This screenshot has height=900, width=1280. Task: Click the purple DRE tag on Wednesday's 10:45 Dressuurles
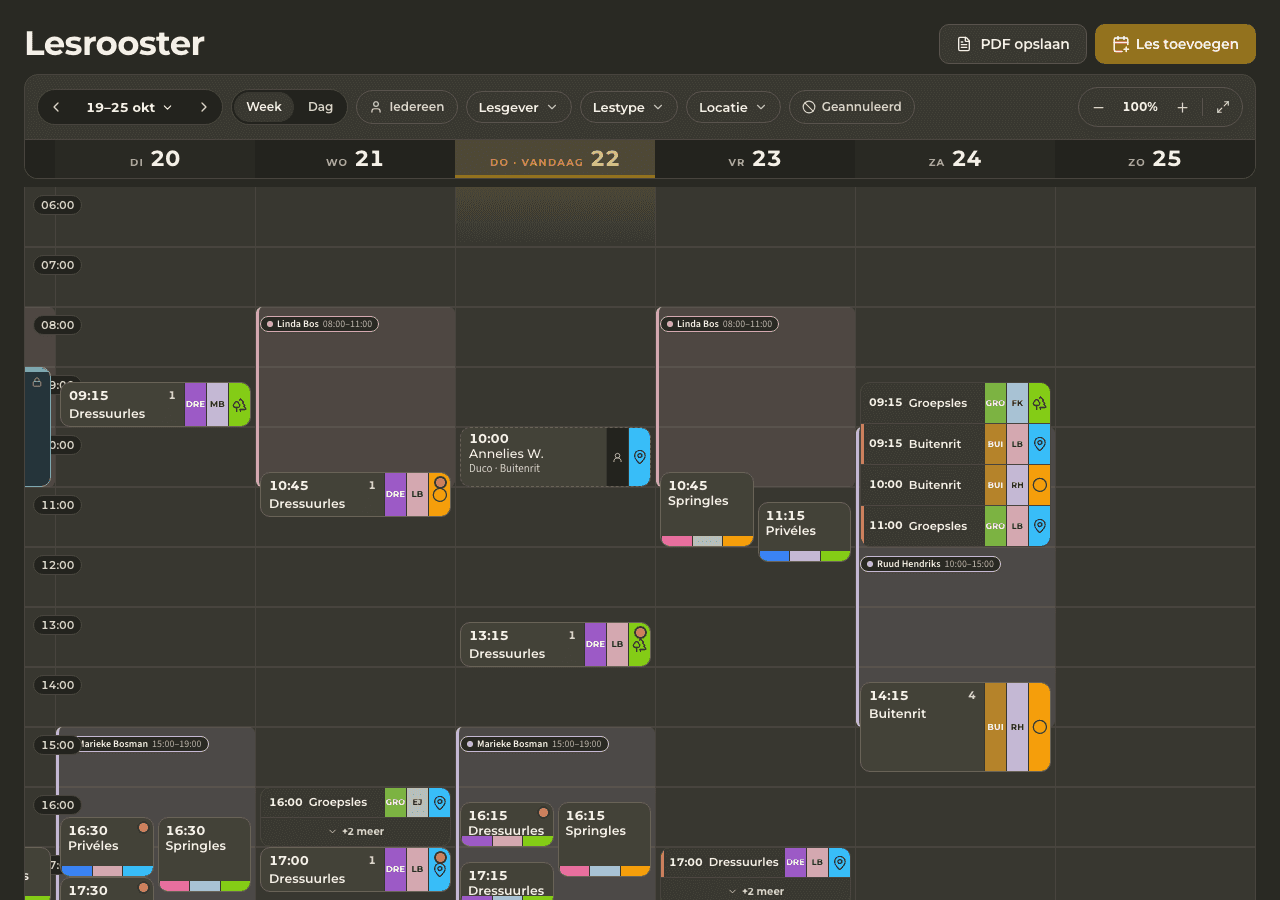pyautogui.click(x=395, y=495)
